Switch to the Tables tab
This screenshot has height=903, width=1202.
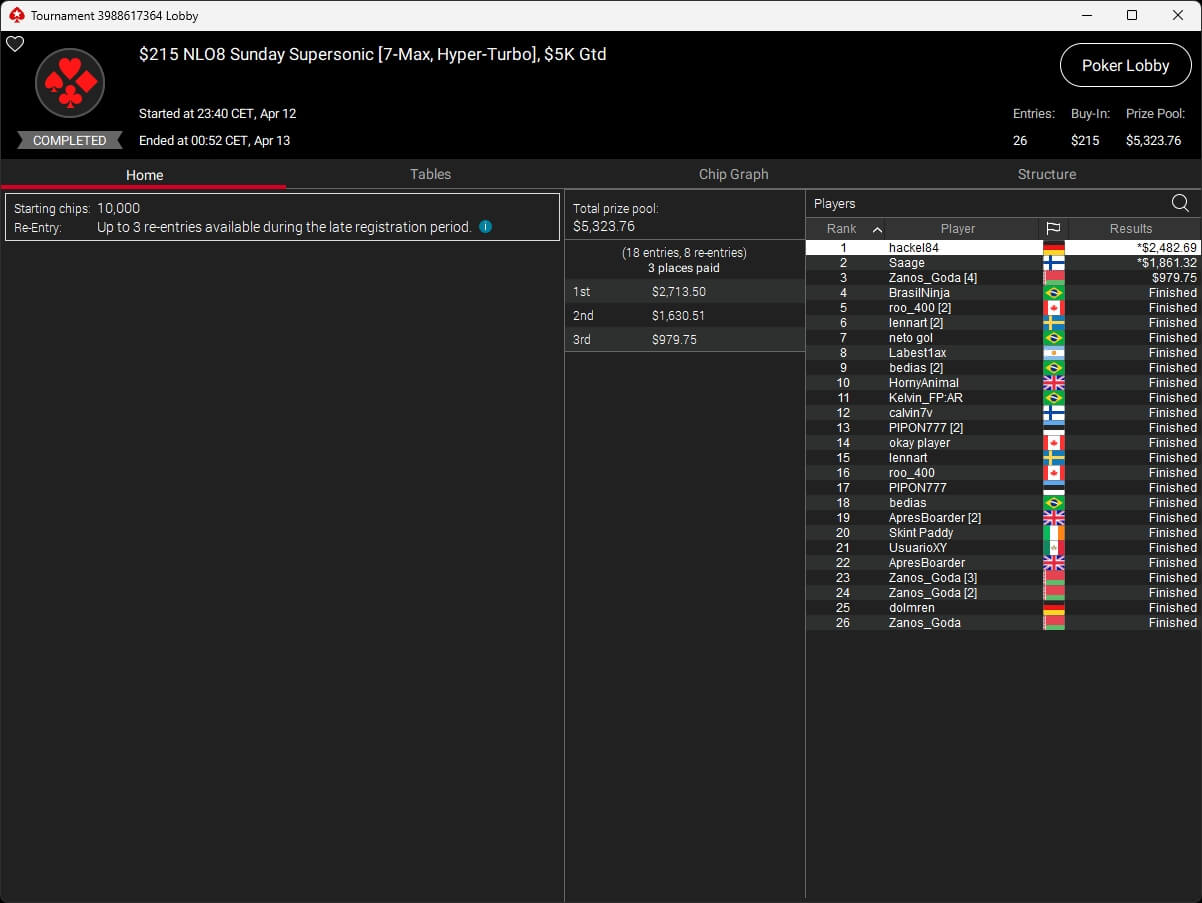click(x=430, y=174)
